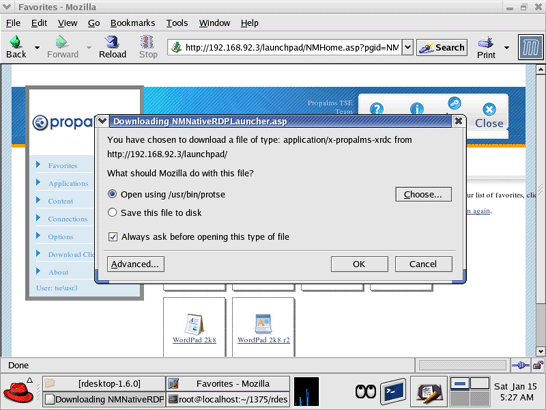Open the Print options dropdown arrow
Screen dimensions: 546x410
pos(507,47)
